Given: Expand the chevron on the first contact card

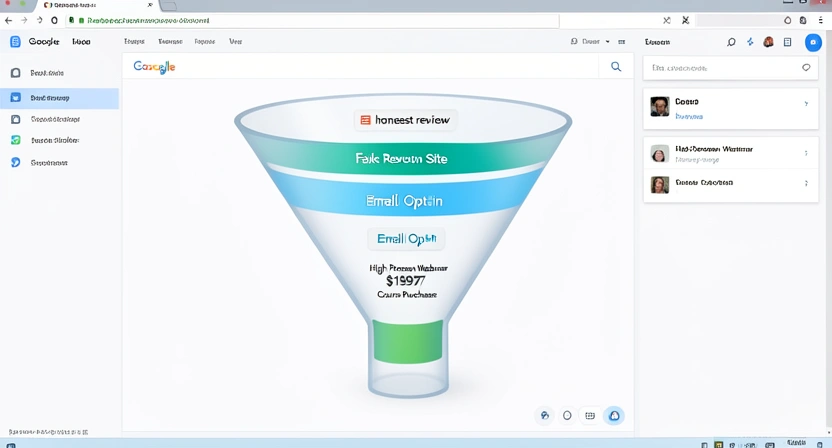Looking at the screenshot, I should click(806, 104).
